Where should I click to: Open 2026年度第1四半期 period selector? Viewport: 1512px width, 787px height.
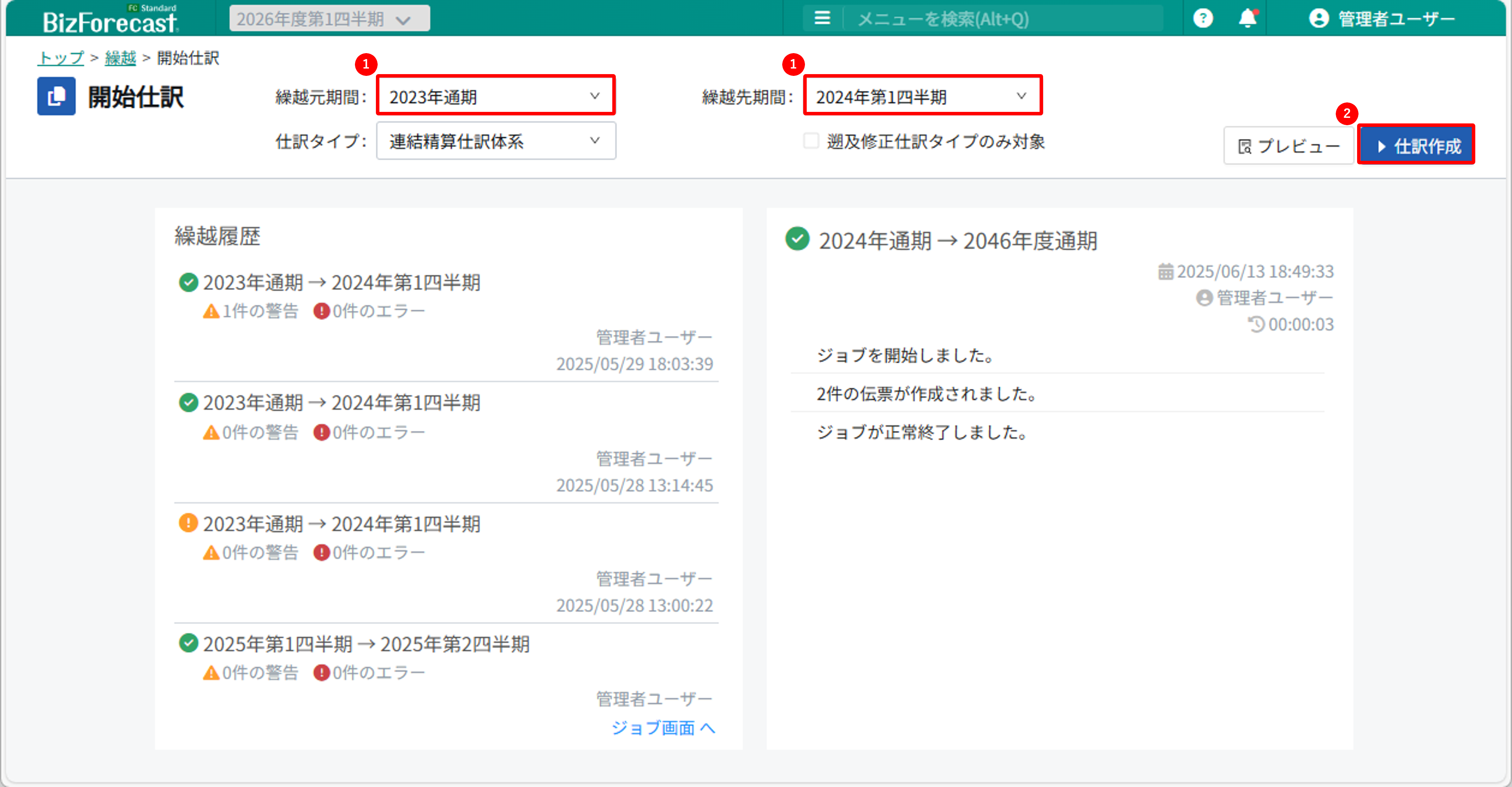point(329,19)
